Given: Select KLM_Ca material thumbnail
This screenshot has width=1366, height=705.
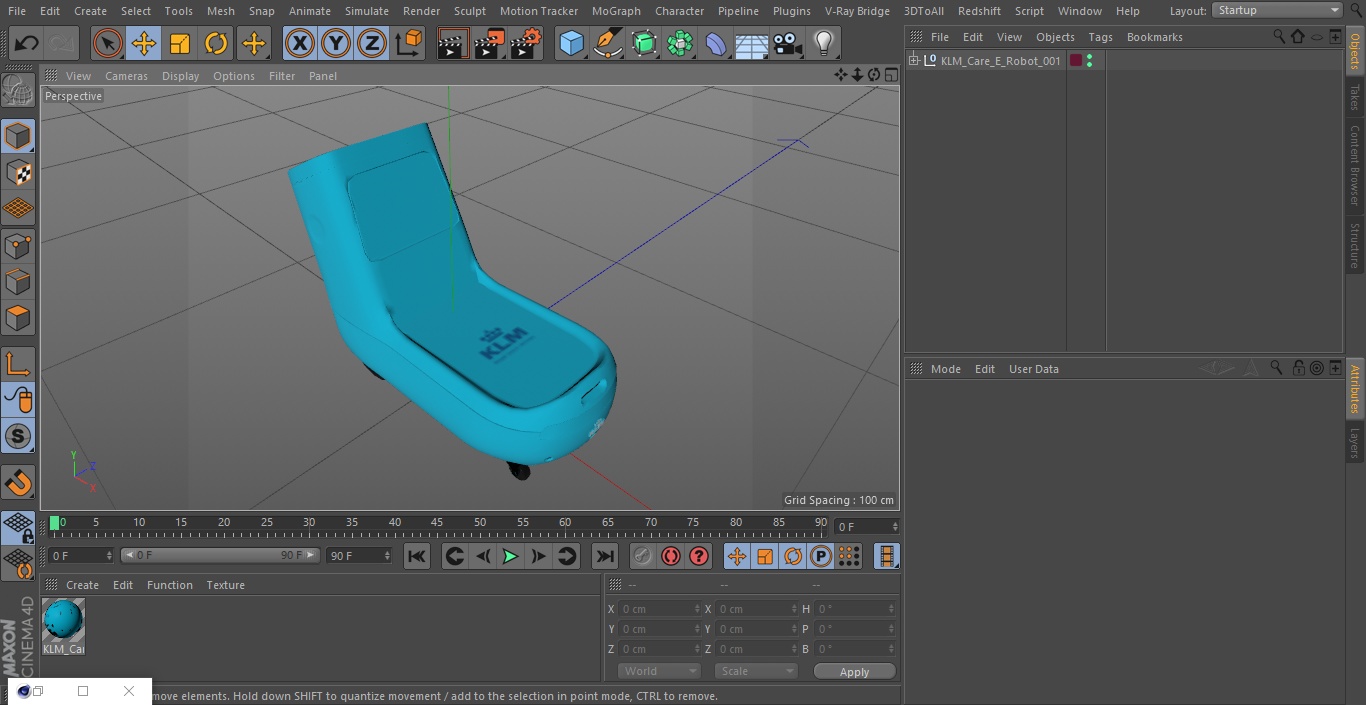Looking at the screenshot, I should [63, 621].
